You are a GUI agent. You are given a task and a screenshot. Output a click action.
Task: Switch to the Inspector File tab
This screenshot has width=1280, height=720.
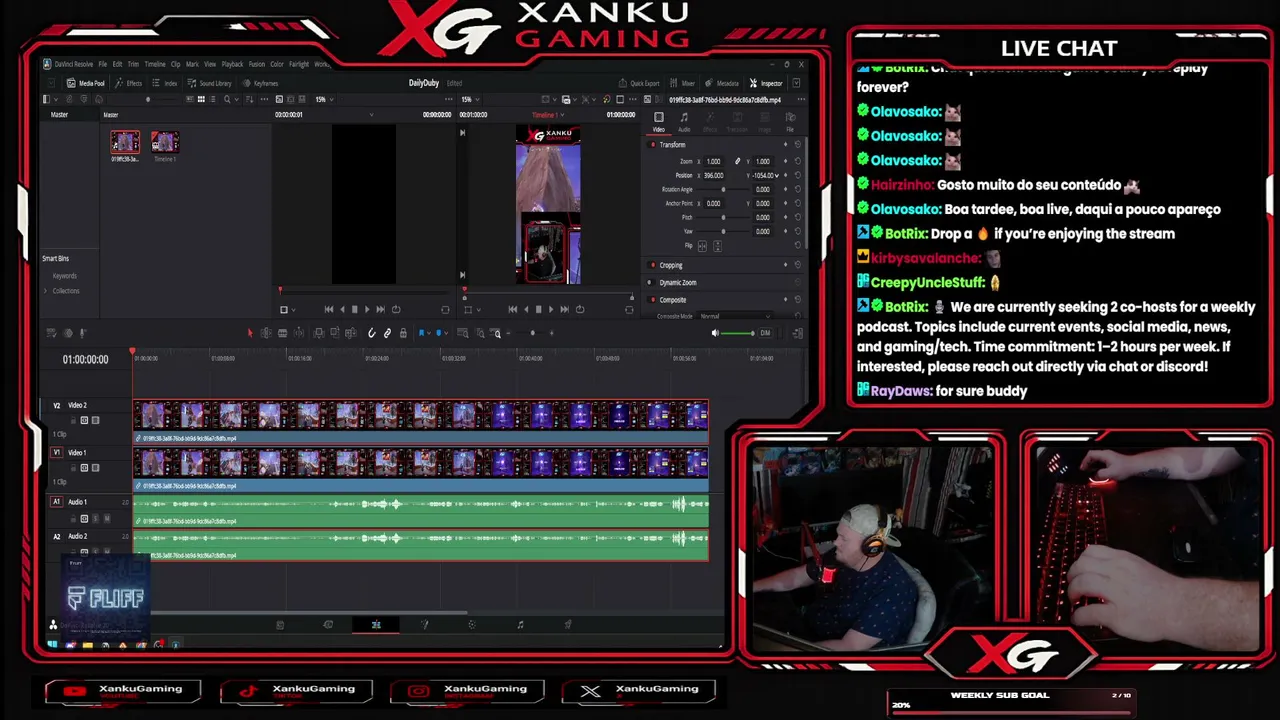[790, 122]
